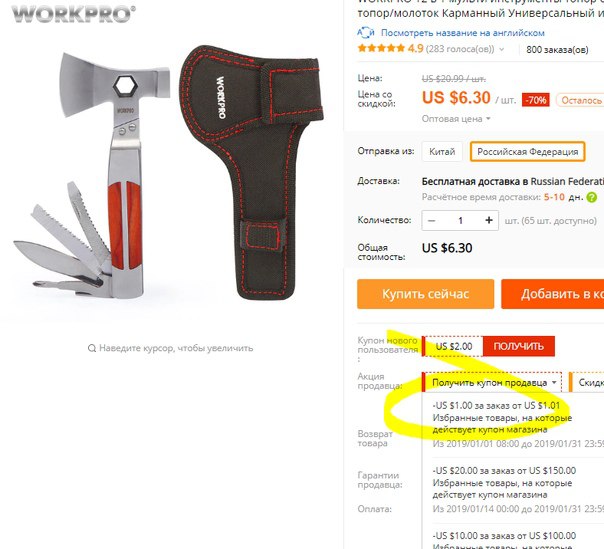604x549 pixels.
Task: Decrease quantity with the minus button
Action: (432, 220)
